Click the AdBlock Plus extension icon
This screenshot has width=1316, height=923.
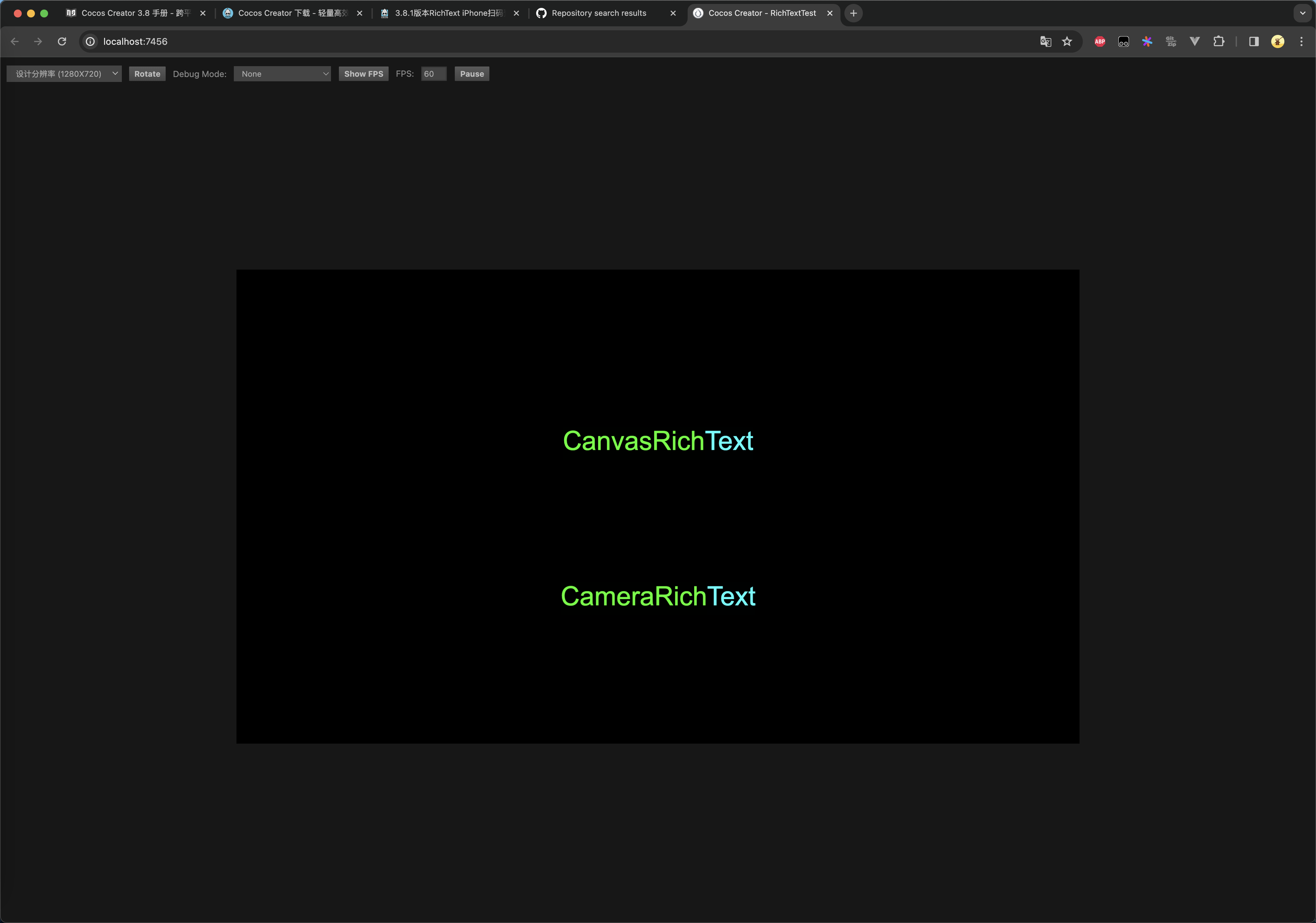coord(1099,41)
